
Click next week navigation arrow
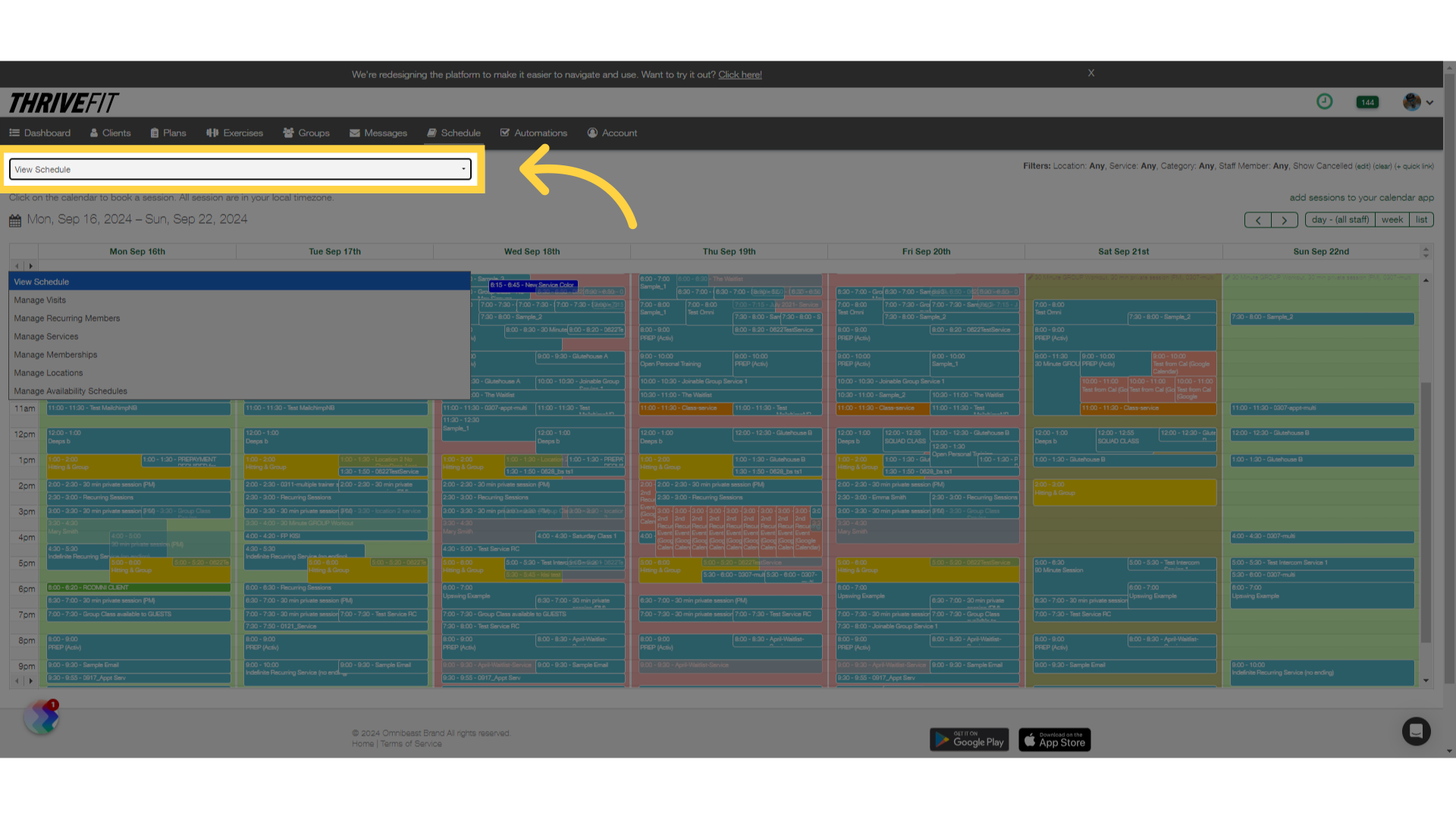(x=1284, y=219)
